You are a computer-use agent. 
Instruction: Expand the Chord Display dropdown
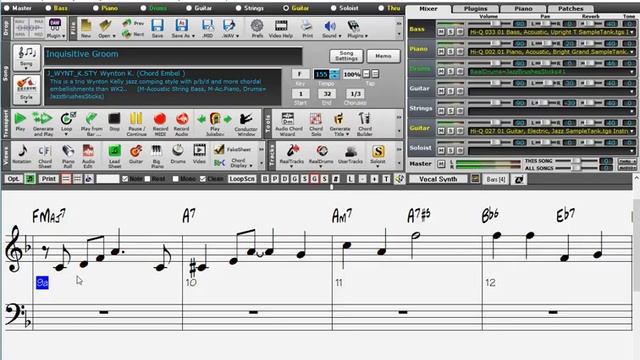click(x=251, y=166)
